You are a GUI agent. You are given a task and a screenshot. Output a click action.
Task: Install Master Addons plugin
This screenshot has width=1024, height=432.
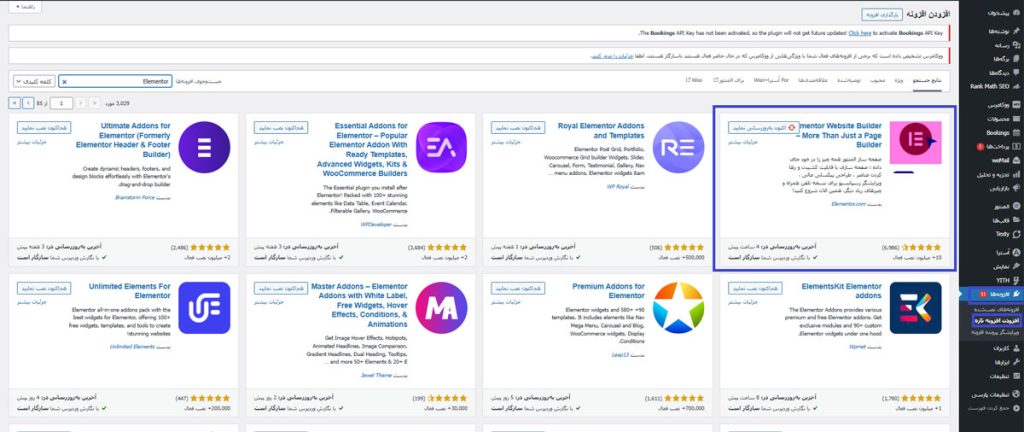[281, 288]
